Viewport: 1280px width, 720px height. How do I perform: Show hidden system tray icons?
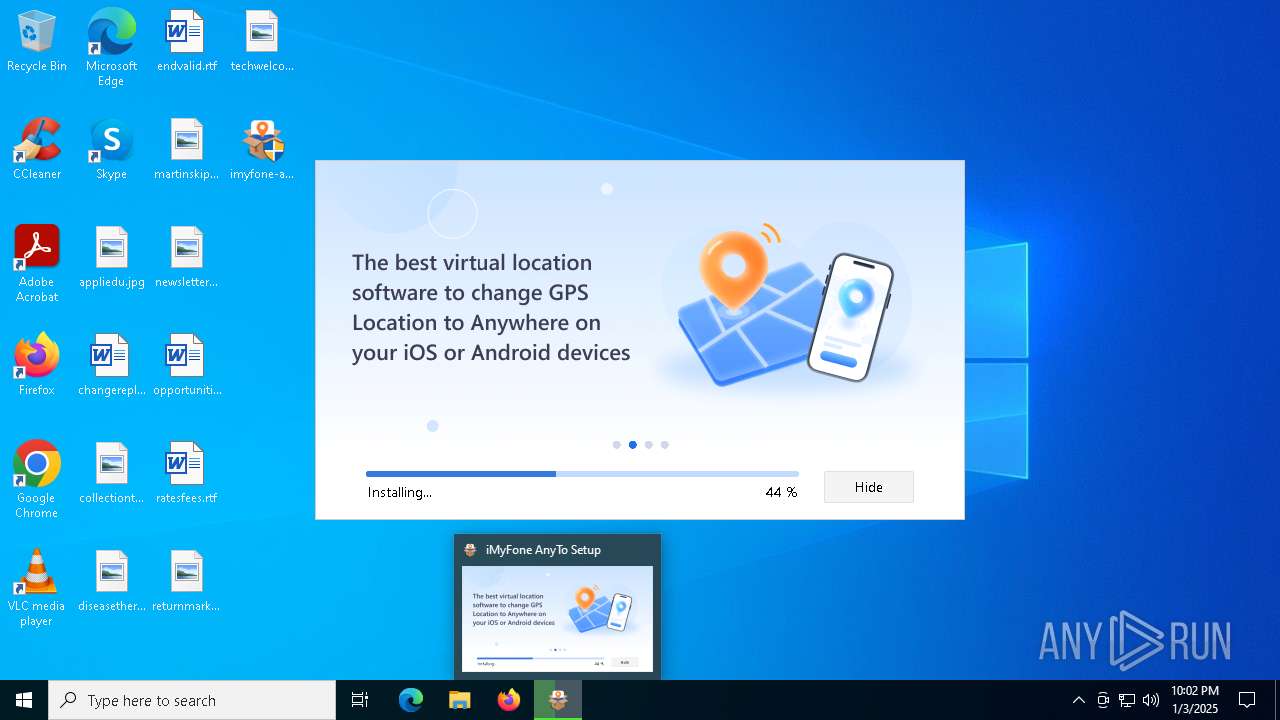point(1078,700)
